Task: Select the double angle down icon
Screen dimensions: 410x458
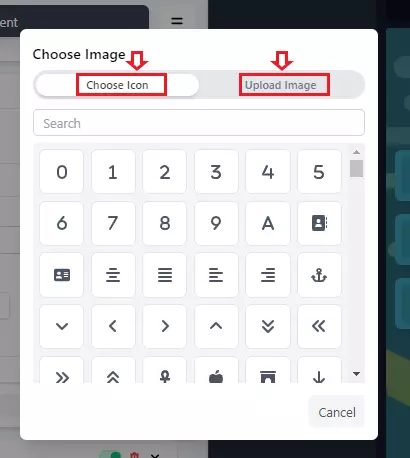Action: [x=268, y=326]
